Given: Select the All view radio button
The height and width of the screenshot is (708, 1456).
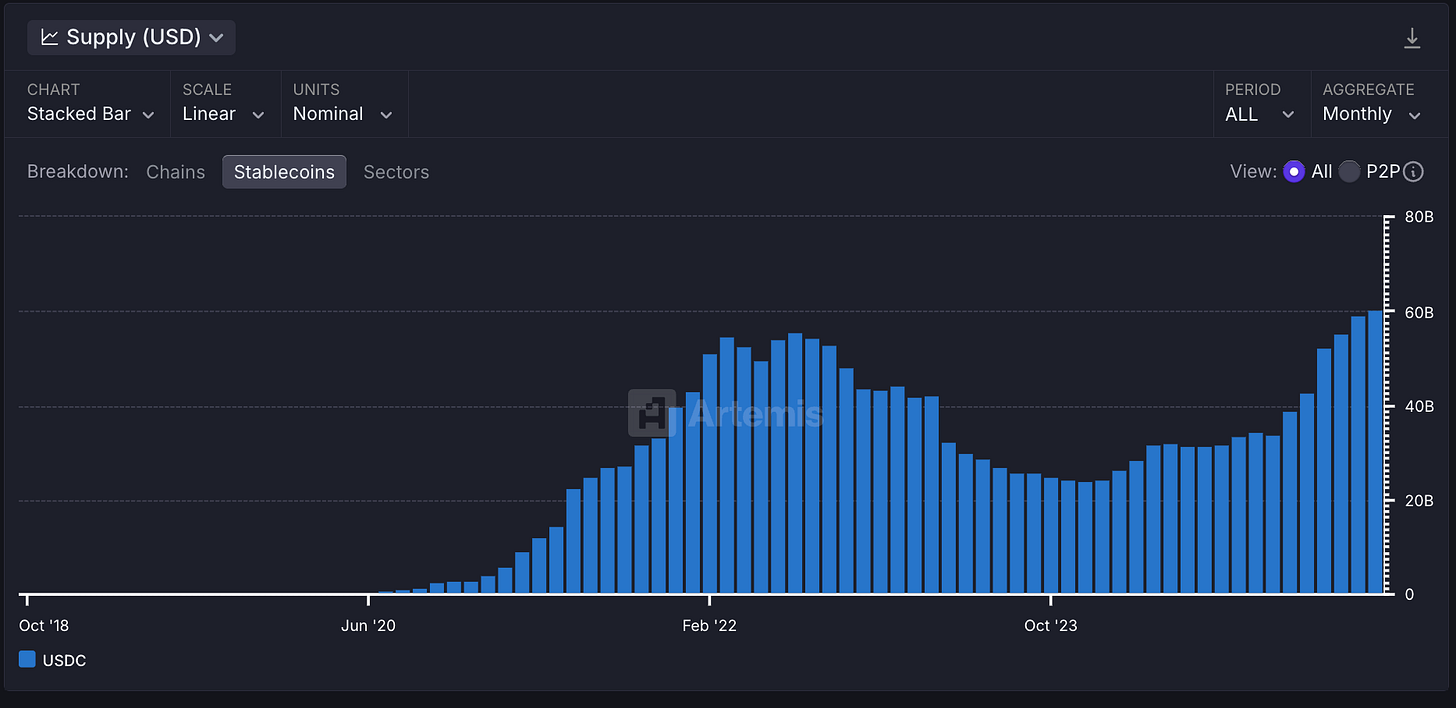Looking at the screenshot, I should pos(1294,172).
